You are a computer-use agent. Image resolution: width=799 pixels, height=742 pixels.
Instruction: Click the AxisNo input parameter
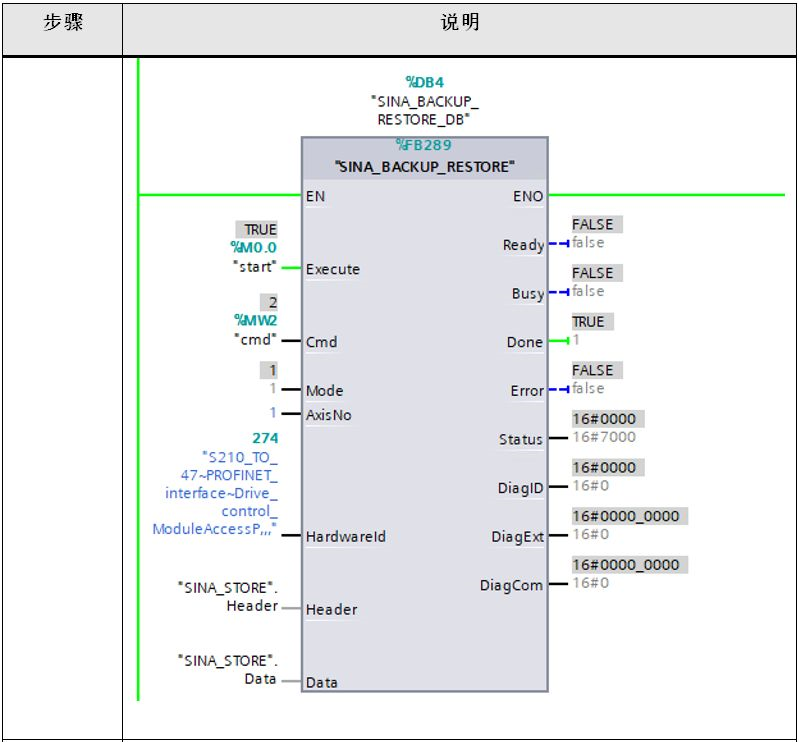[x=328, y=415]
